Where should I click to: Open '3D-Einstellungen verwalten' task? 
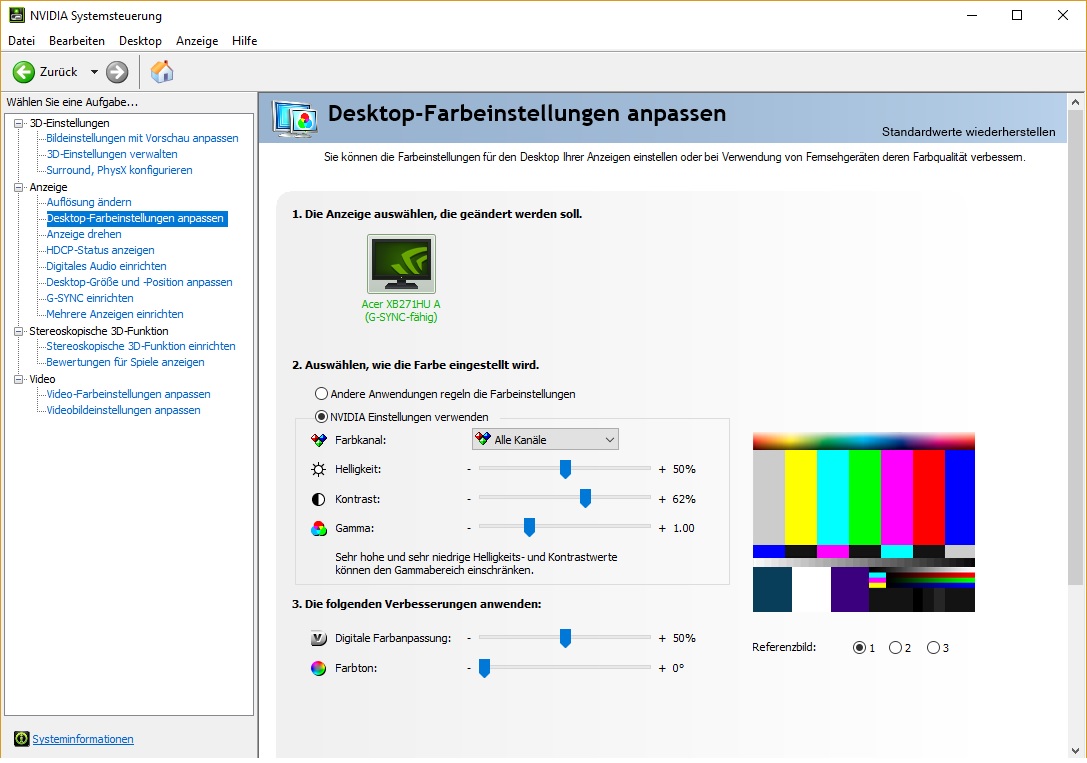pyautogui.click(x=112, y=154)
